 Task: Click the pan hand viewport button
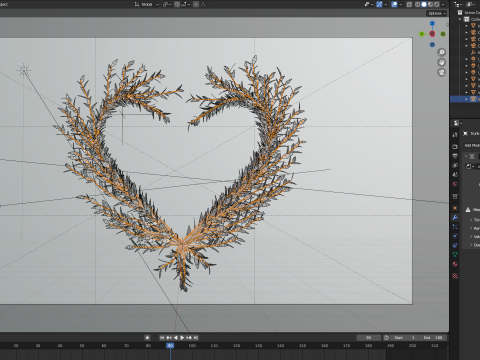(442, 62)
